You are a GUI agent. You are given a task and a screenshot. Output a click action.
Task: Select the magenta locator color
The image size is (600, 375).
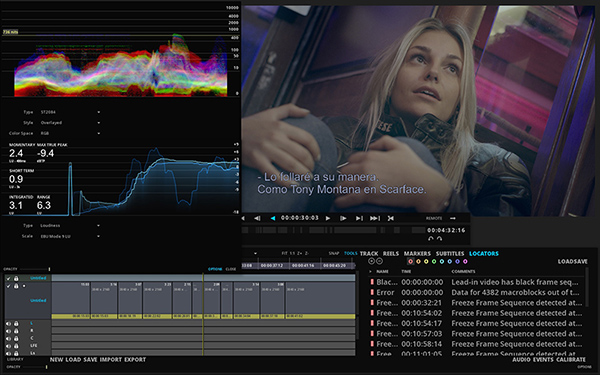465,261
